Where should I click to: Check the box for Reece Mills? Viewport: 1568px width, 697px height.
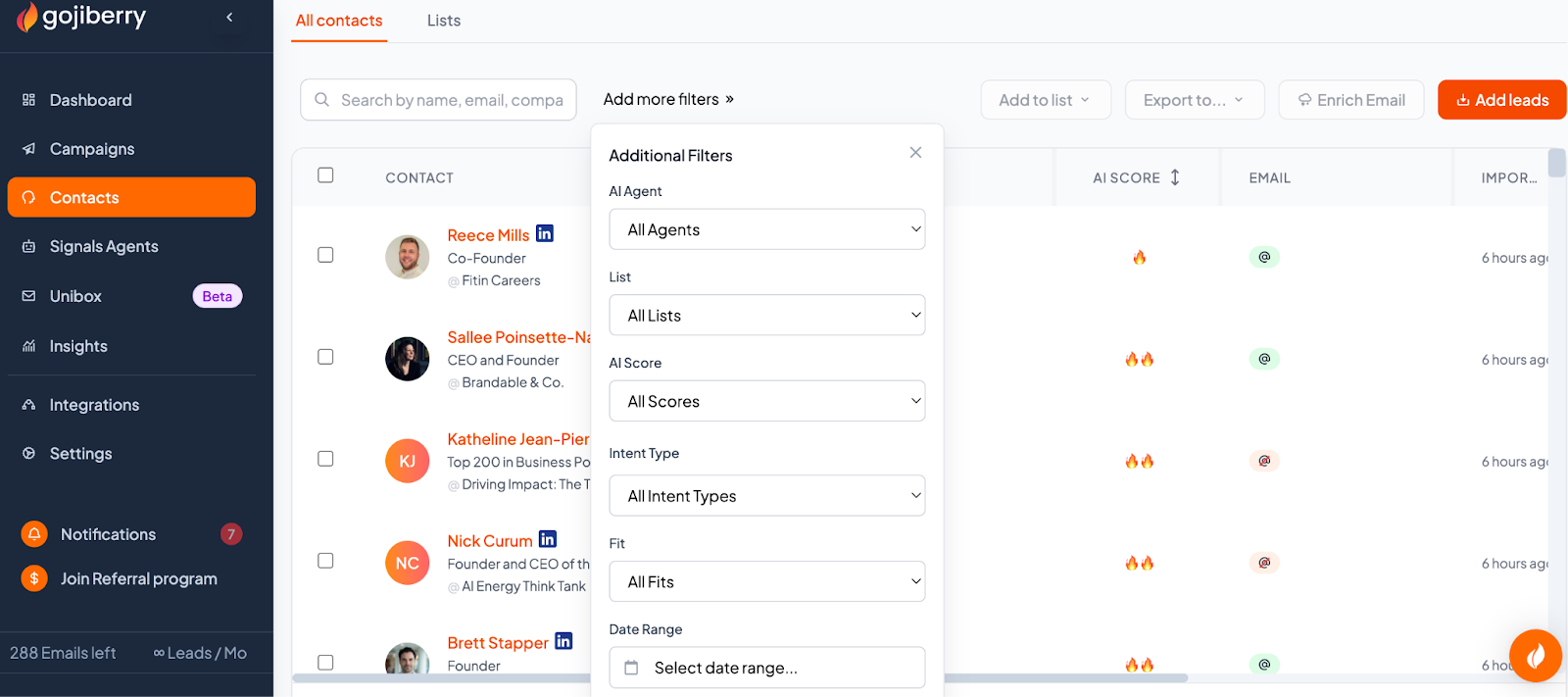pos(325,255)
